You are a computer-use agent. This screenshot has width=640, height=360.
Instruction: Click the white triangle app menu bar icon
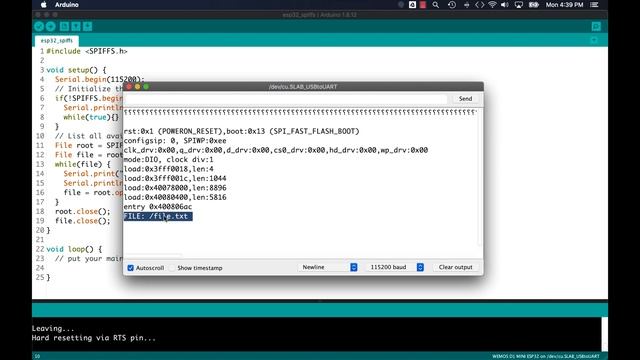point(412,5)
